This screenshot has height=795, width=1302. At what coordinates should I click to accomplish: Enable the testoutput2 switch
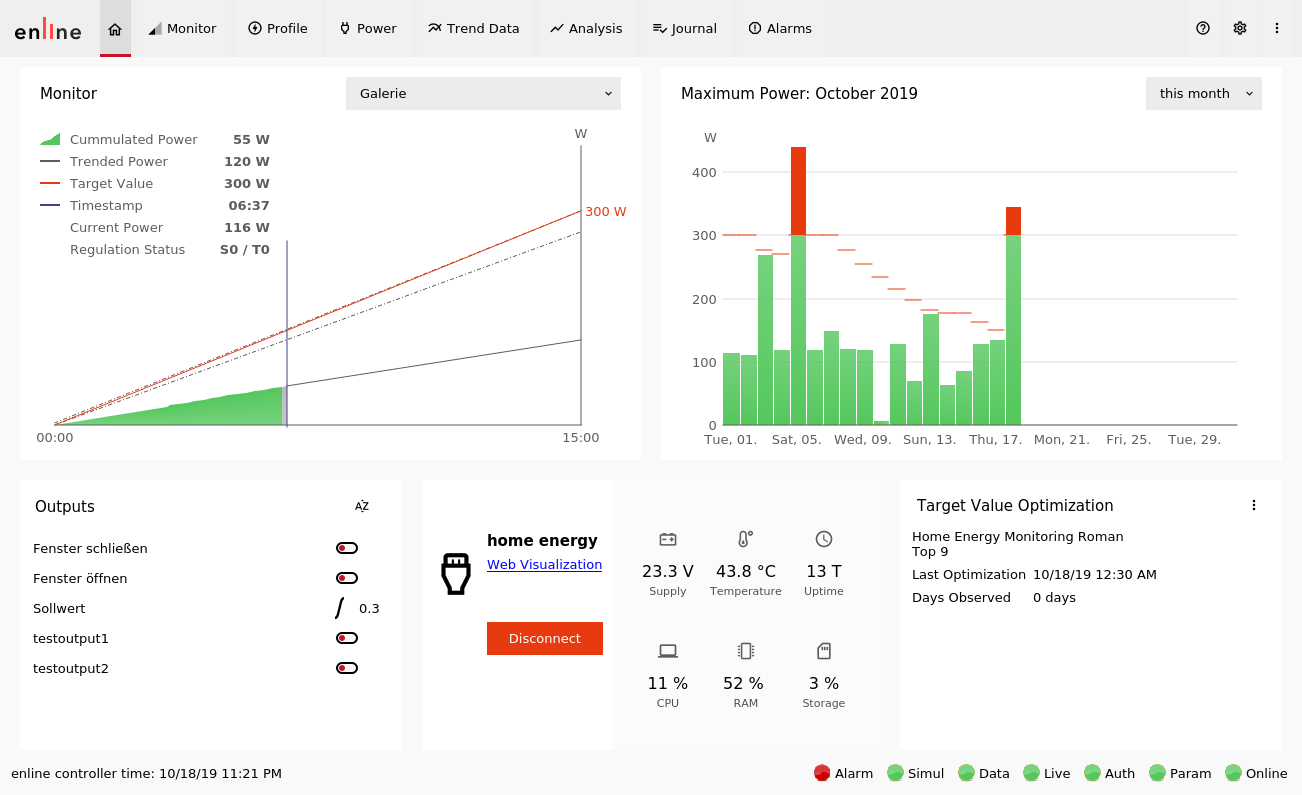[x=347, y=668]
